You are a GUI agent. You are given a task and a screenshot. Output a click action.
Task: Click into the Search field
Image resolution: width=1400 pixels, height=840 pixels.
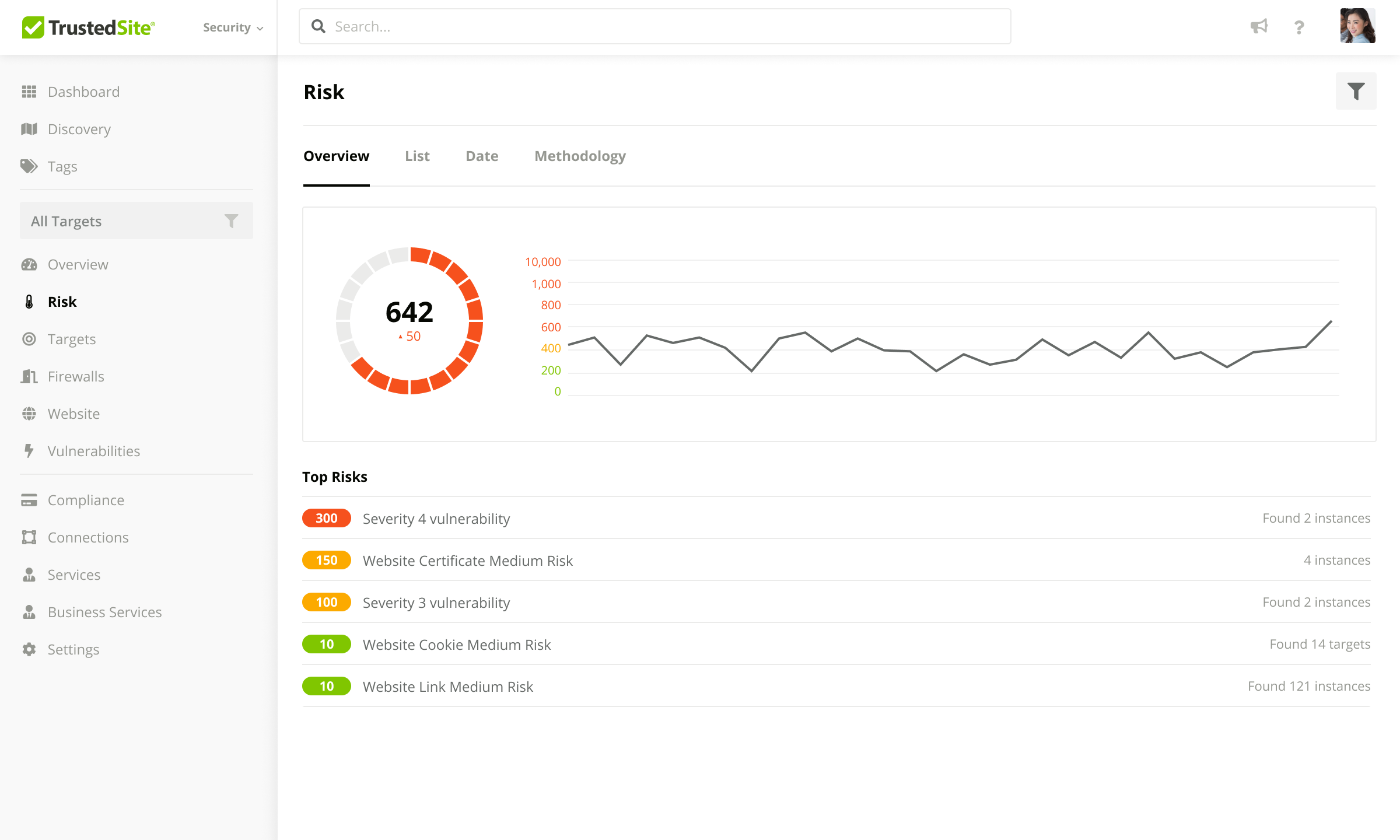pos(654,27)
